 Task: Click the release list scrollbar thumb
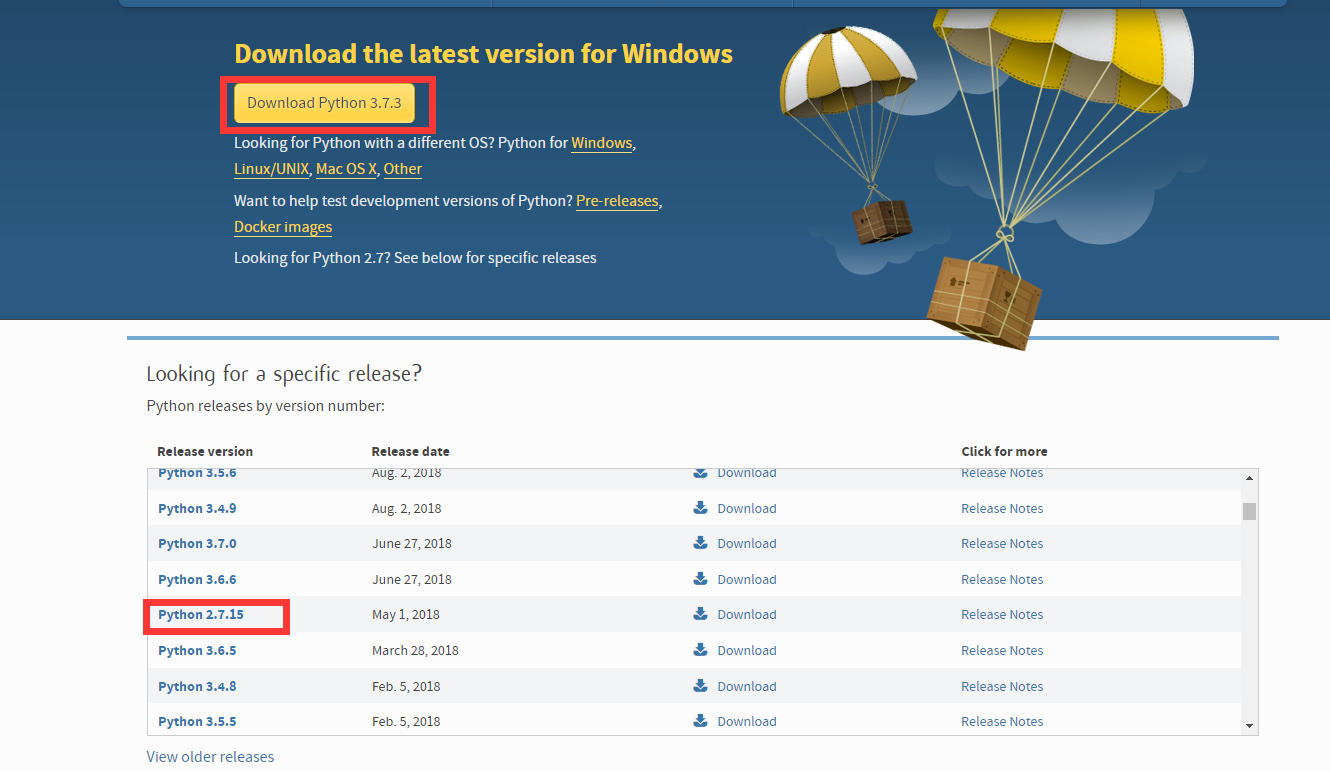(x=1249, y=511)
